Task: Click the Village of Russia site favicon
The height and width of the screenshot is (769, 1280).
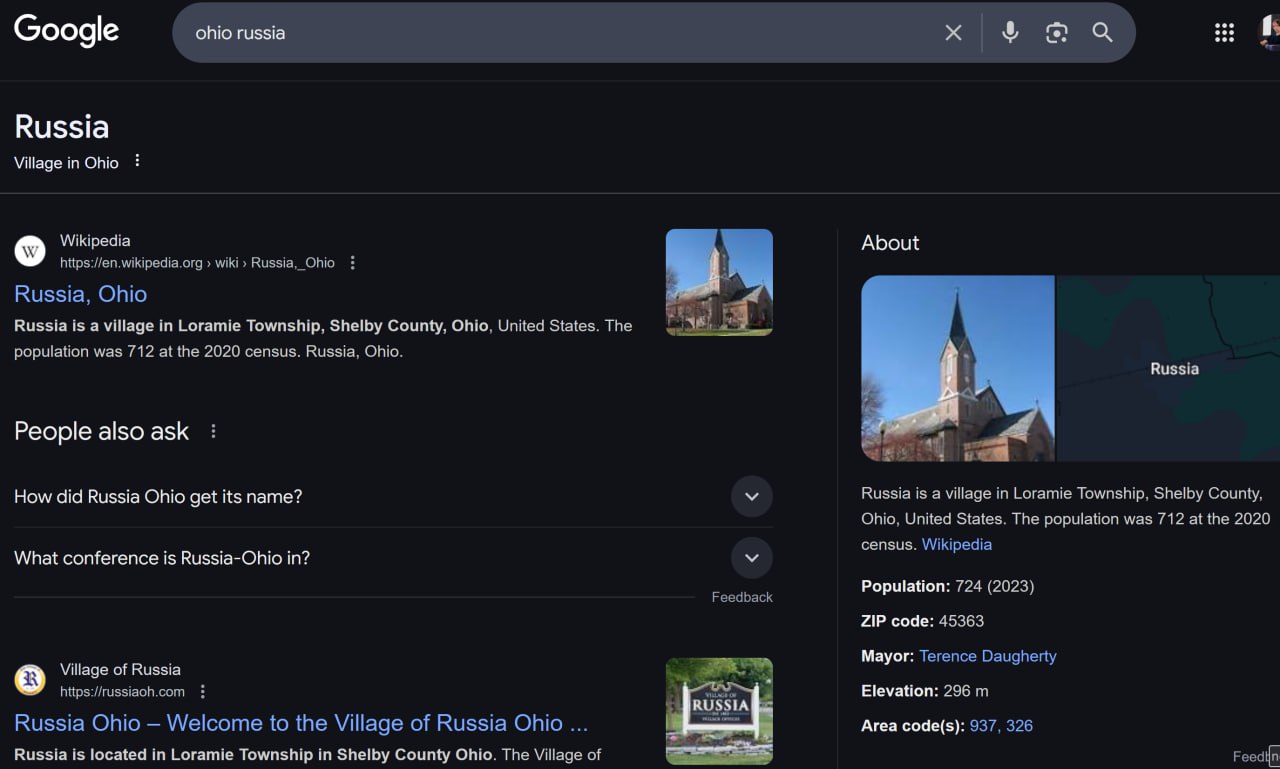Action: (x=30, y=680)
